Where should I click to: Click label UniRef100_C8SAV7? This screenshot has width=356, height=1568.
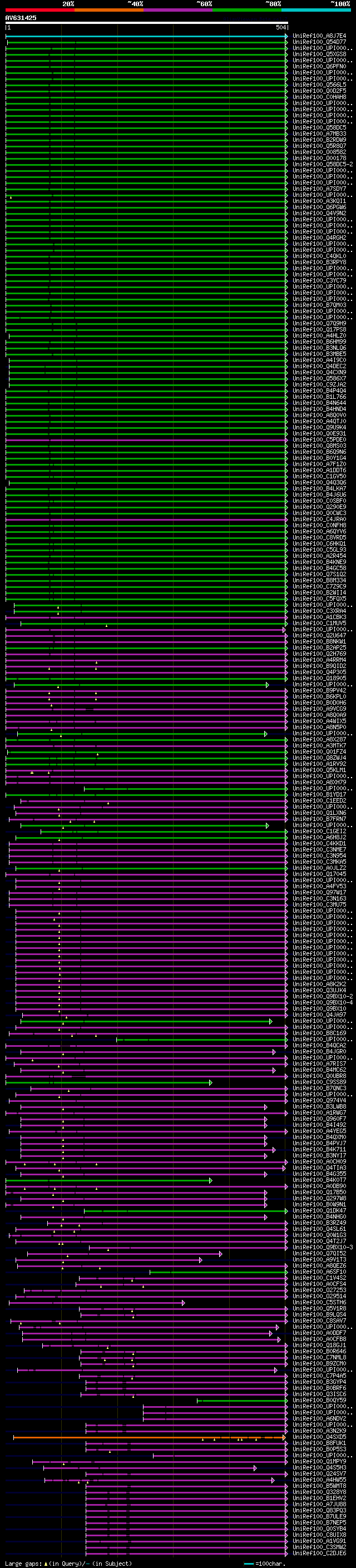(x=319, y=1321)
